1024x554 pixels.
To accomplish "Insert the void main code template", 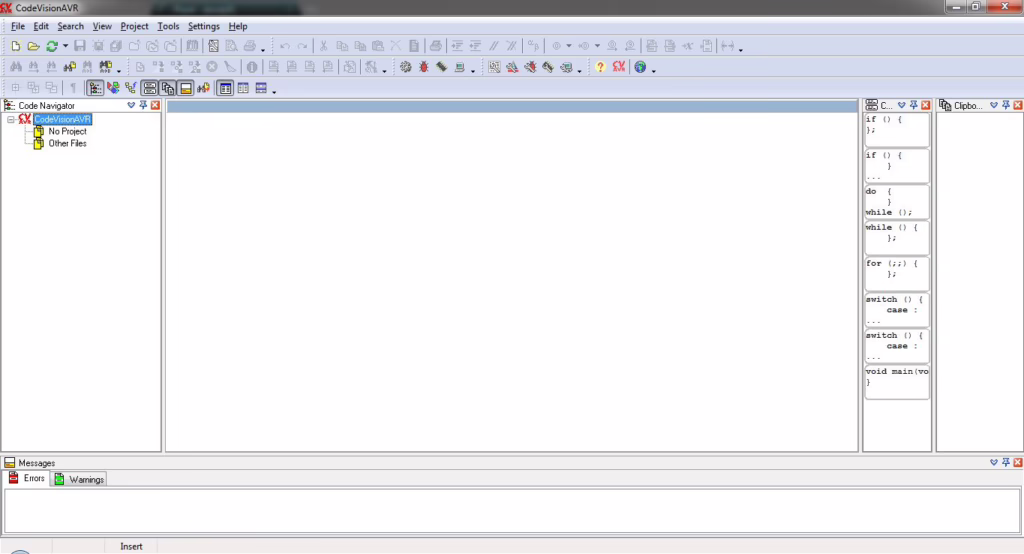I will (897, 382).
